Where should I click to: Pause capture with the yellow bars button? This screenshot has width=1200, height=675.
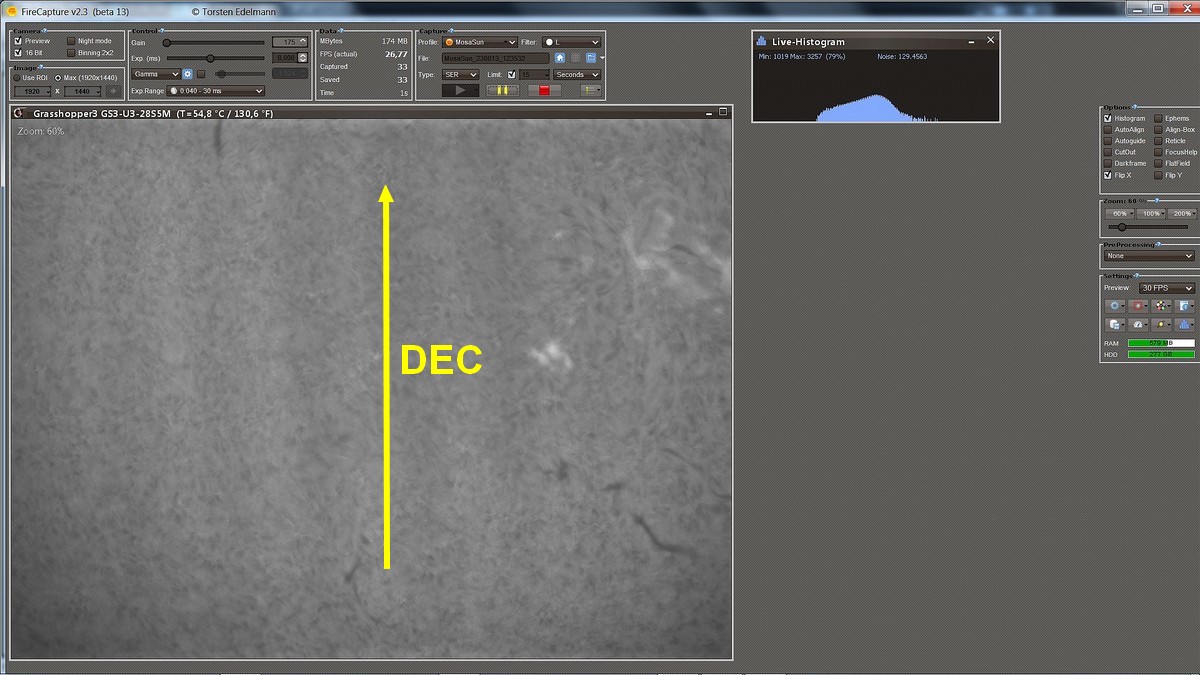503,90
